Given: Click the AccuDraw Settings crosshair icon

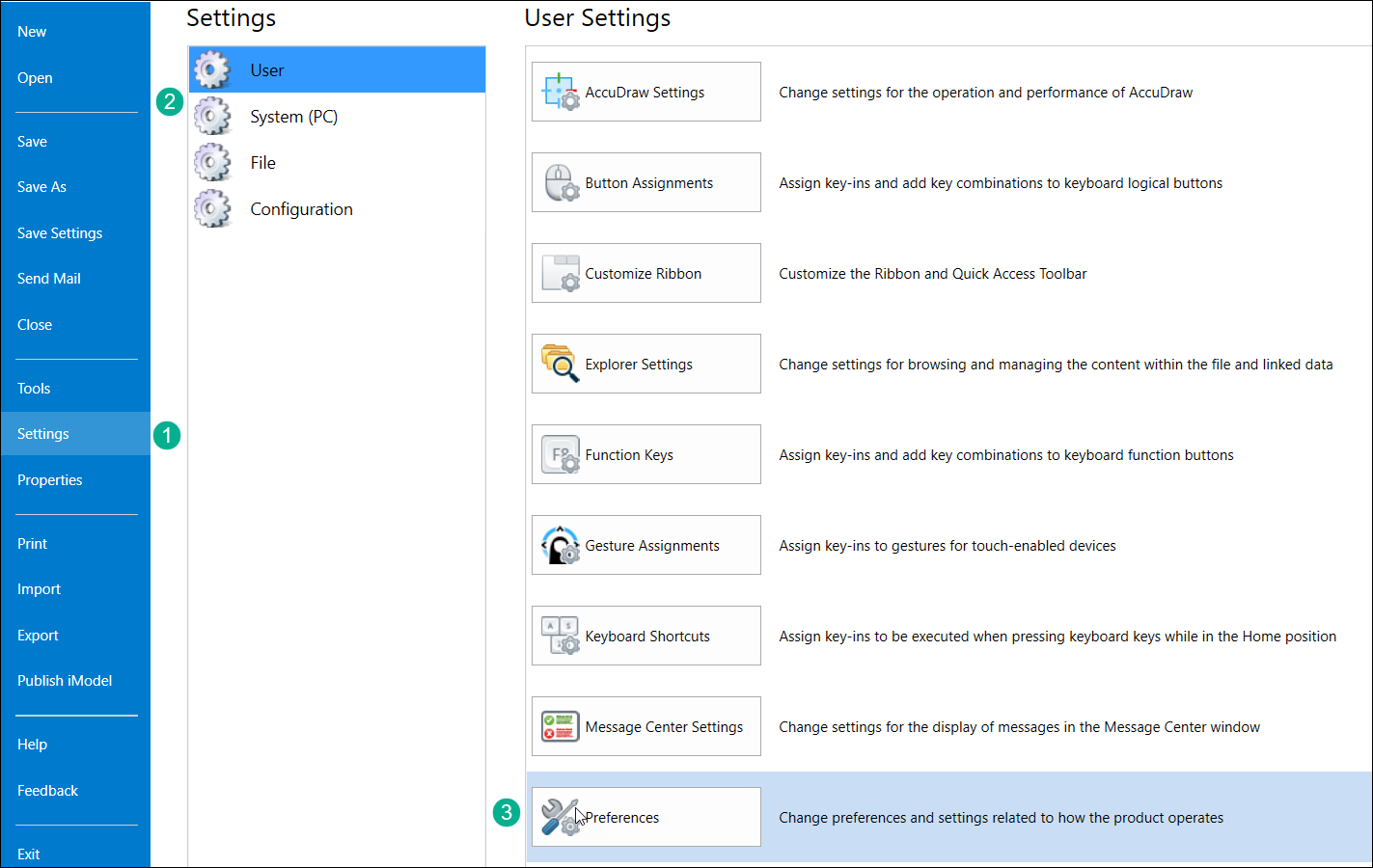Looking at the screenshot, I should coord(560,92).
